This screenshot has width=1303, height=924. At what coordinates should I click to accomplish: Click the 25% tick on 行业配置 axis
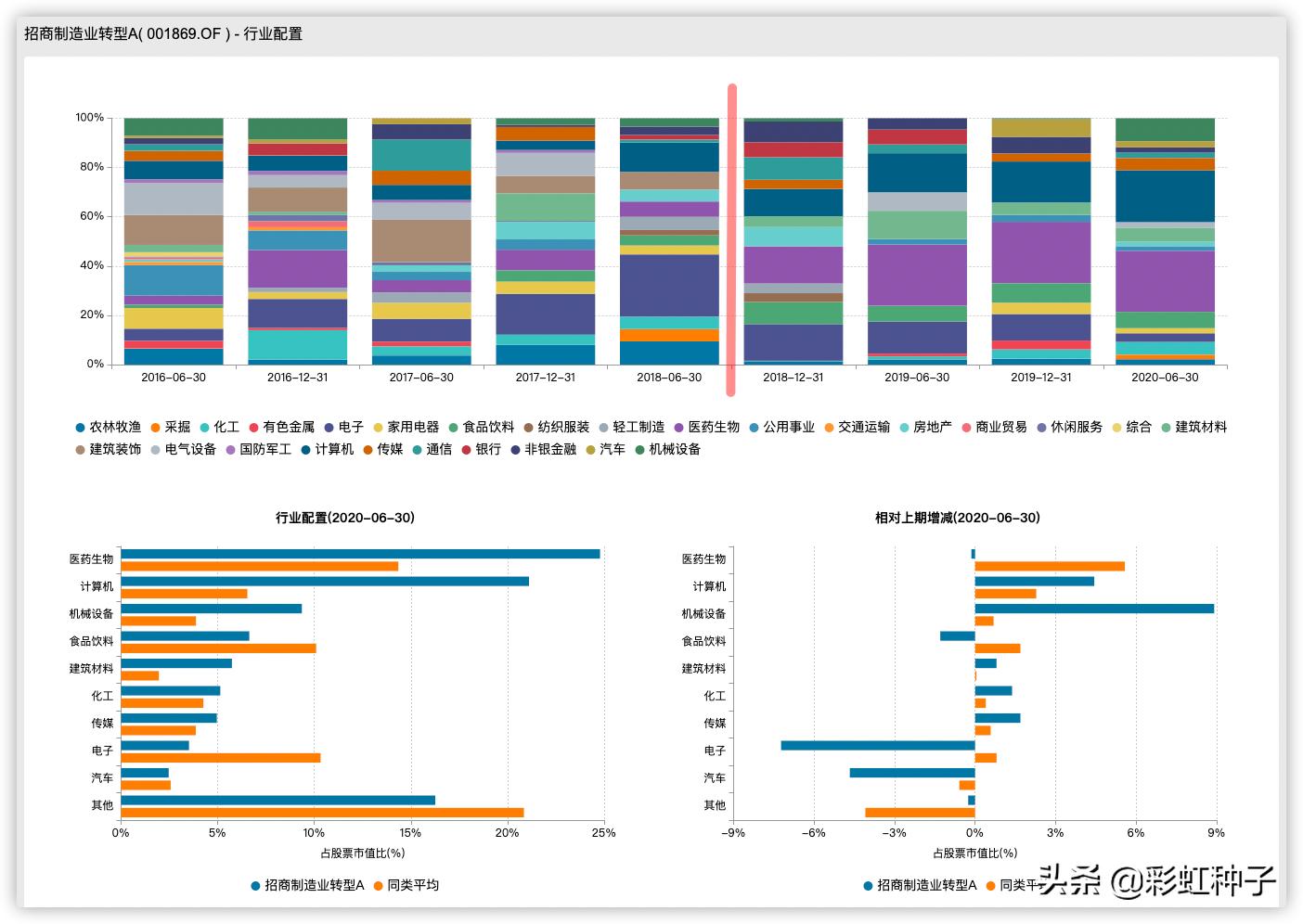tap(604, 833)
